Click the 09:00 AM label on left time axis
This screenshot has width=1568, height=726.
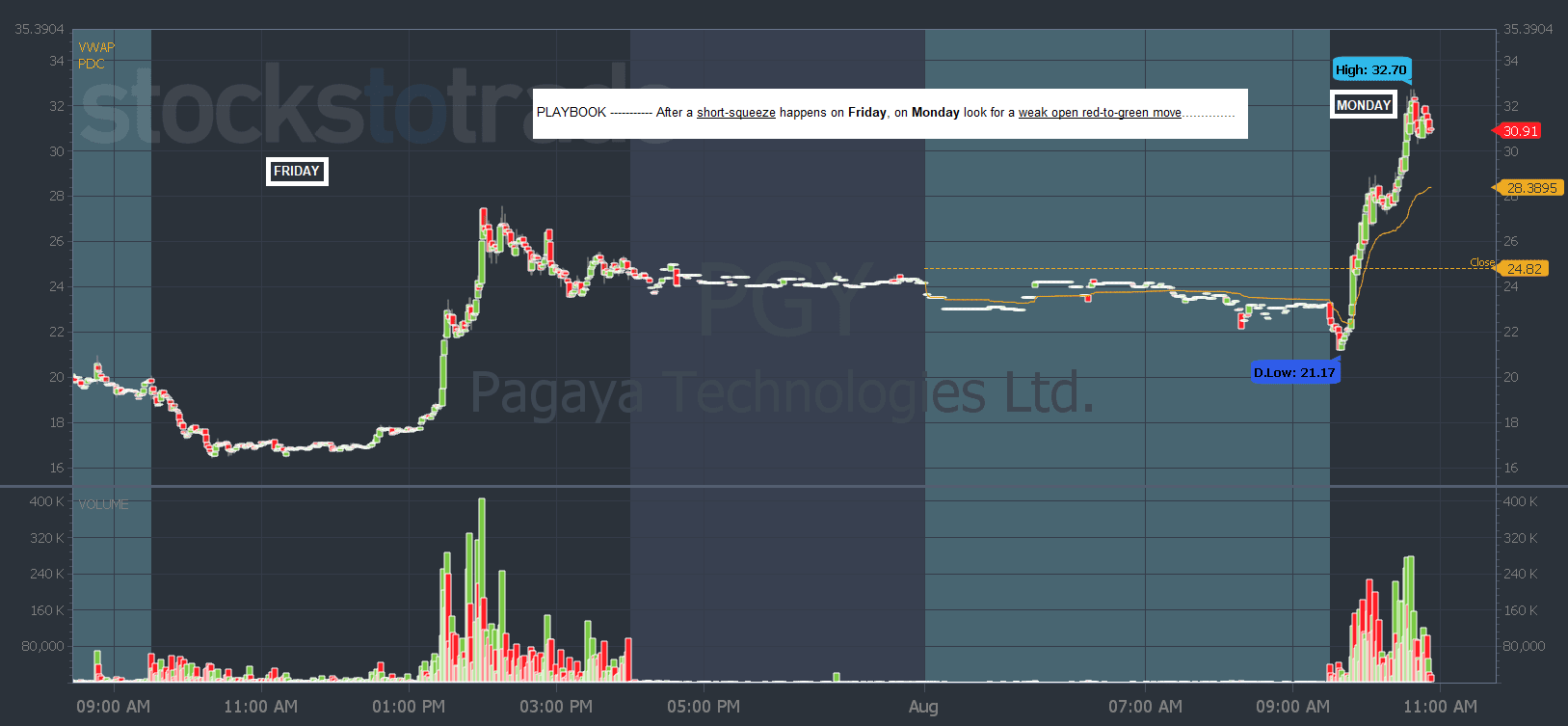[x=114, y=707]
